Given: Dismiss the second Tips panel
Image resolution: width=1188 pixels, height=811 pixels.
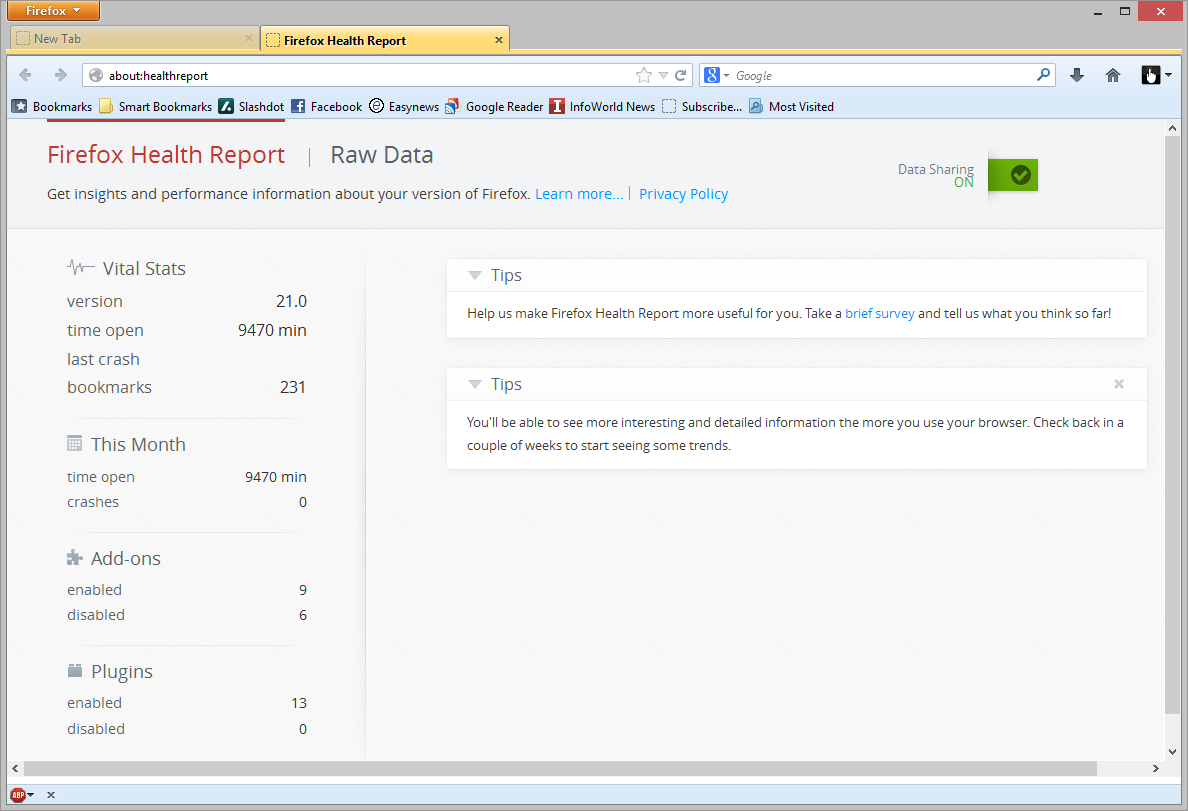Looking at the screenshot, I should [x=1119, y=384].
